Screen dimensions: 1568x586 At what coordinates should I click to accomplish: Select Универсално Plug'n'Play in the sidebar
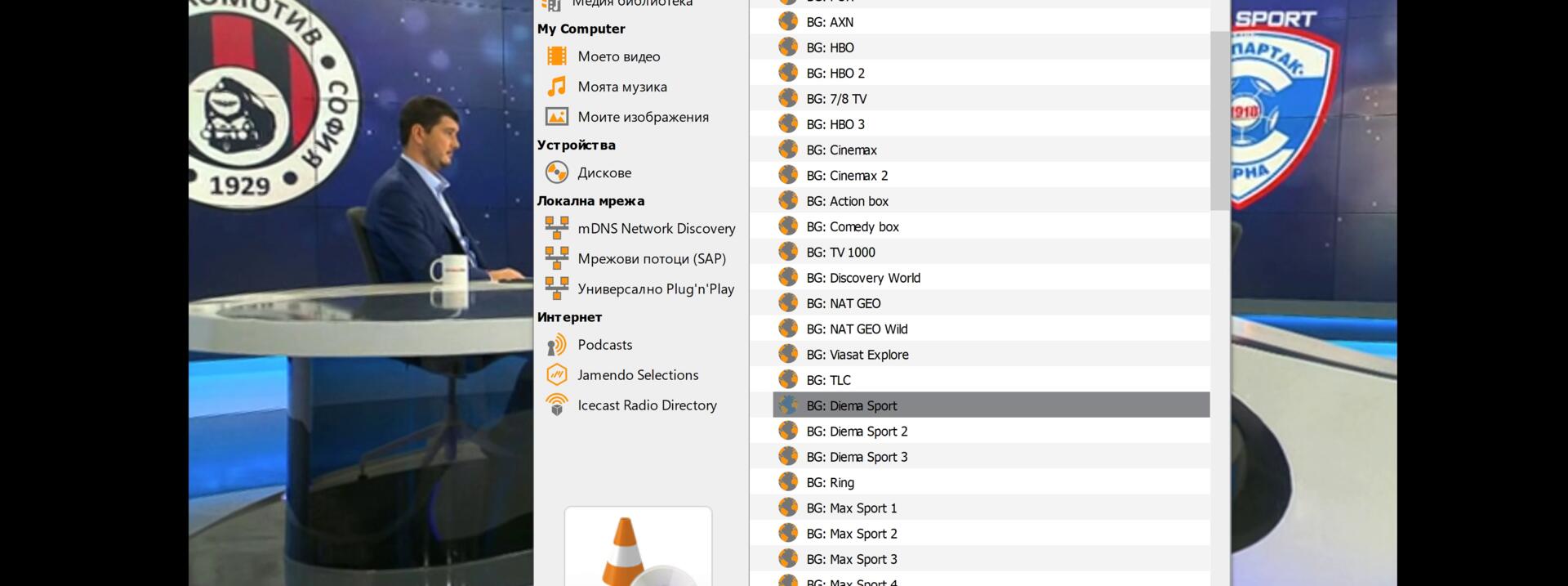click(x=655, y=289)
